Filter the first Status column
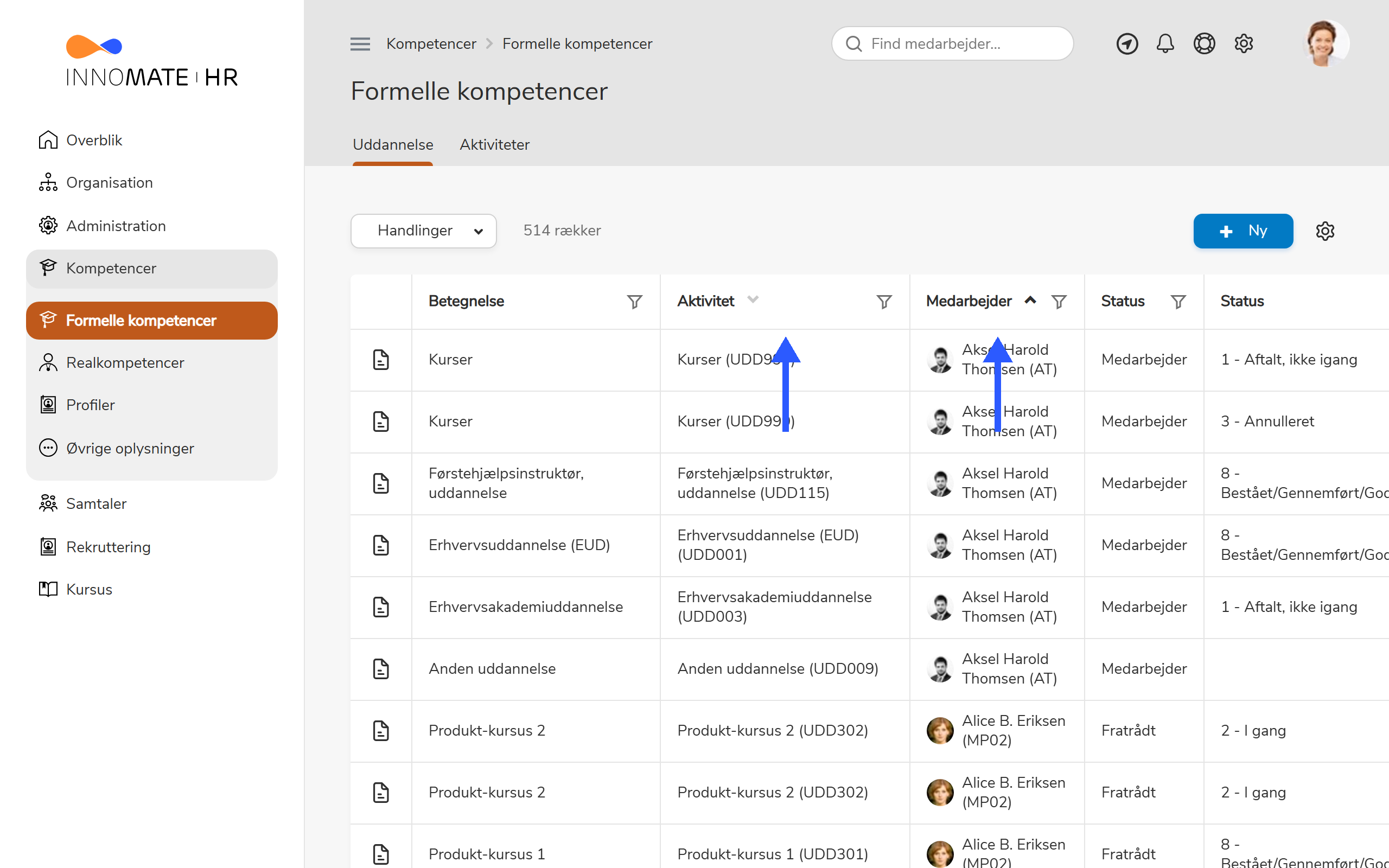Viewport: 1389px width, 868px height. 1178,302
